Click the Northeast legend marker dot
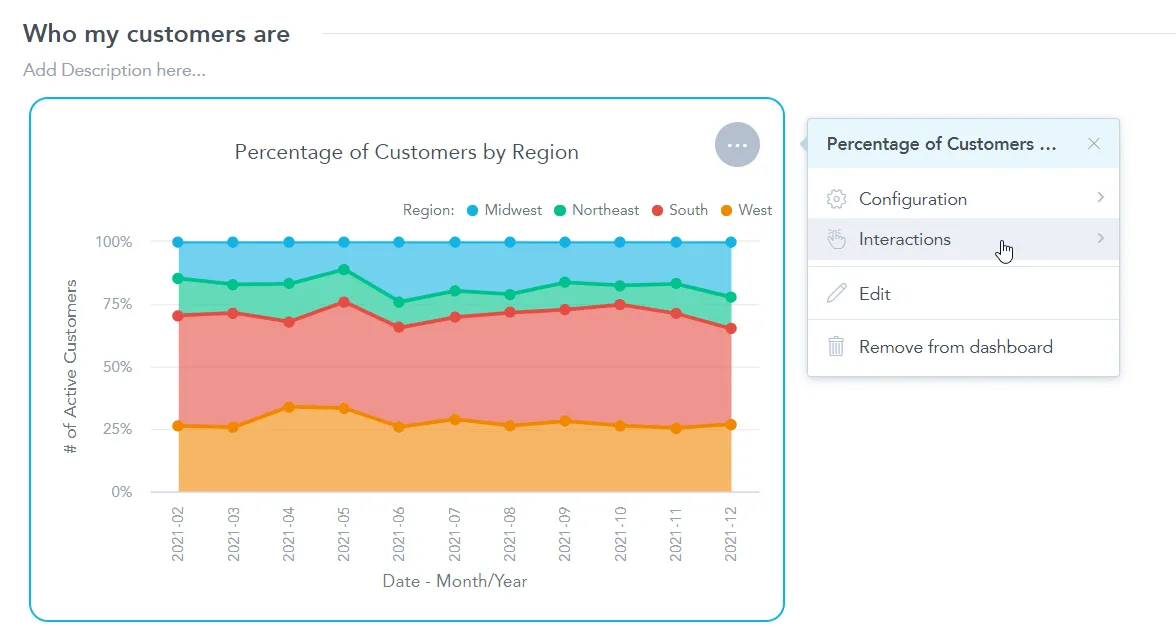 coord(559,210)
